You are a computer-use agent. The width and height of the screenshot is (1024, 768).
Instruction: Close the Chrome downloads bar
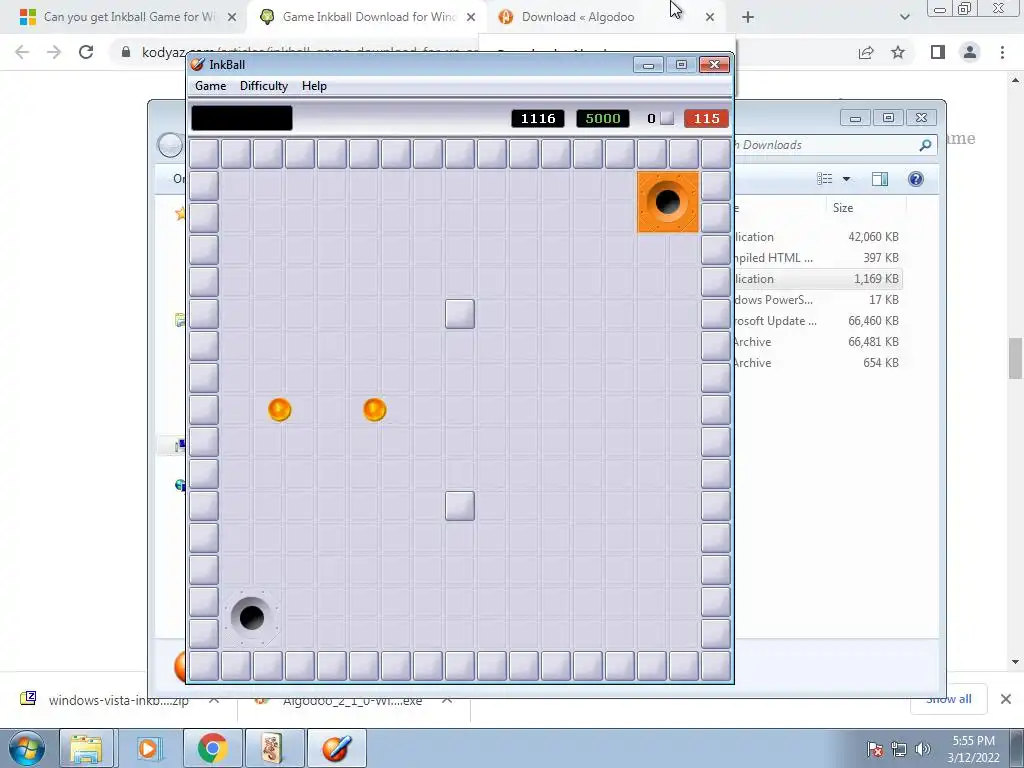(1006, 699)
